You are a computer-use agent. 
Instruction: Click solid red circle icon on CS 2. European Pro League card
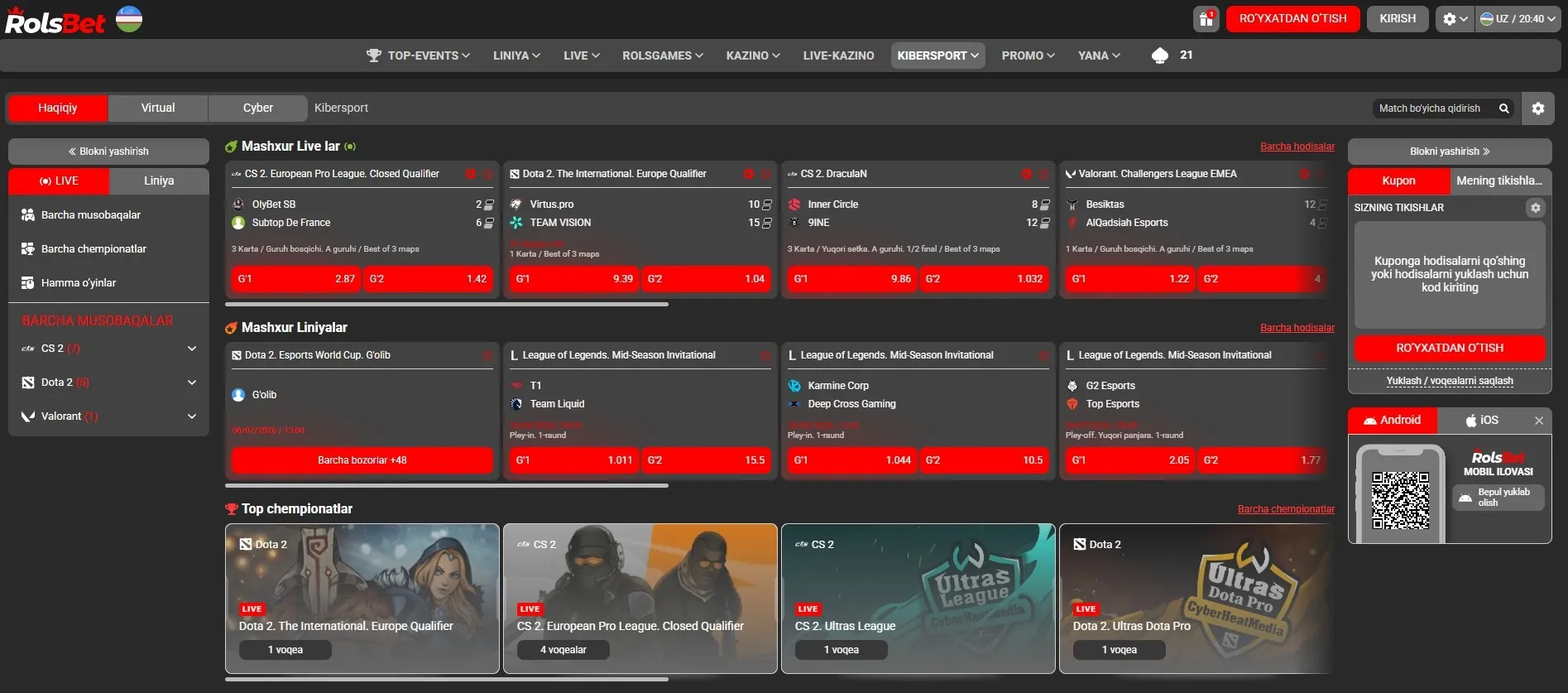pos(471,174)
